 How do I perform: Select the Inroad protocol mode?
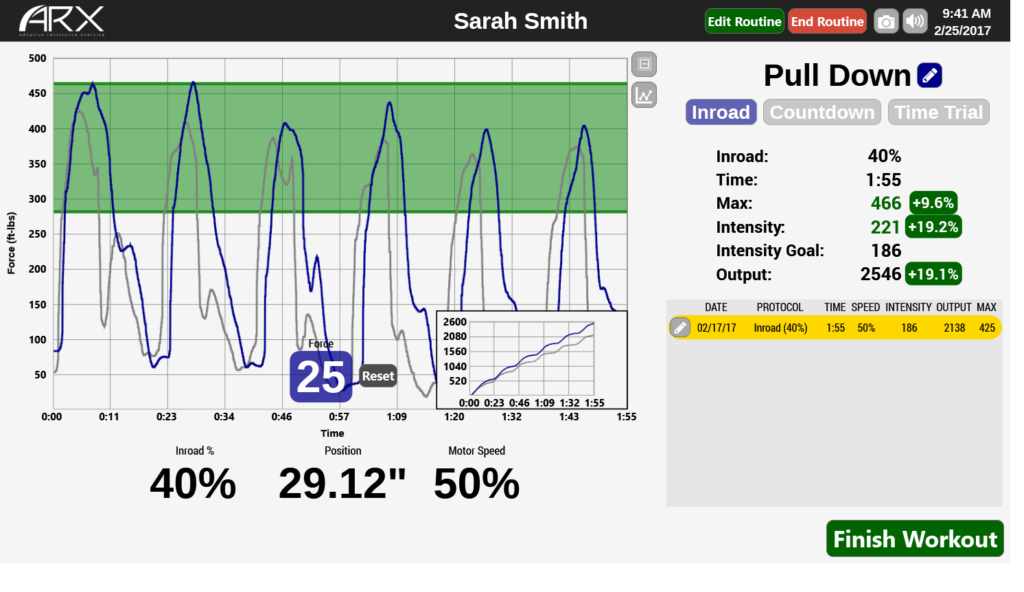pyautogui.click(x=721, y=112)
